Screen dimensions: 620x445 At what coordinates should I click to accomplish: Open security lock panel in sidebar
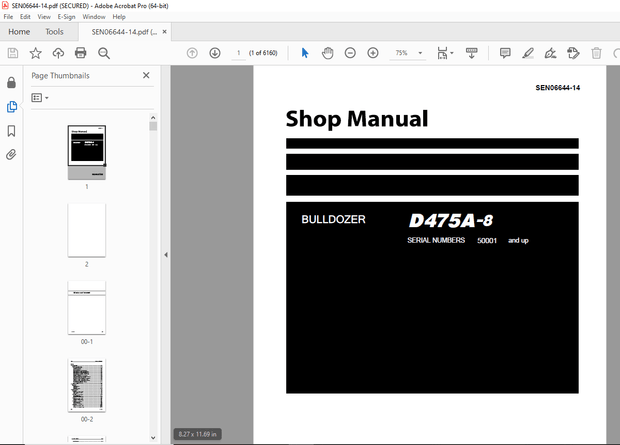[x=11, y=82]
